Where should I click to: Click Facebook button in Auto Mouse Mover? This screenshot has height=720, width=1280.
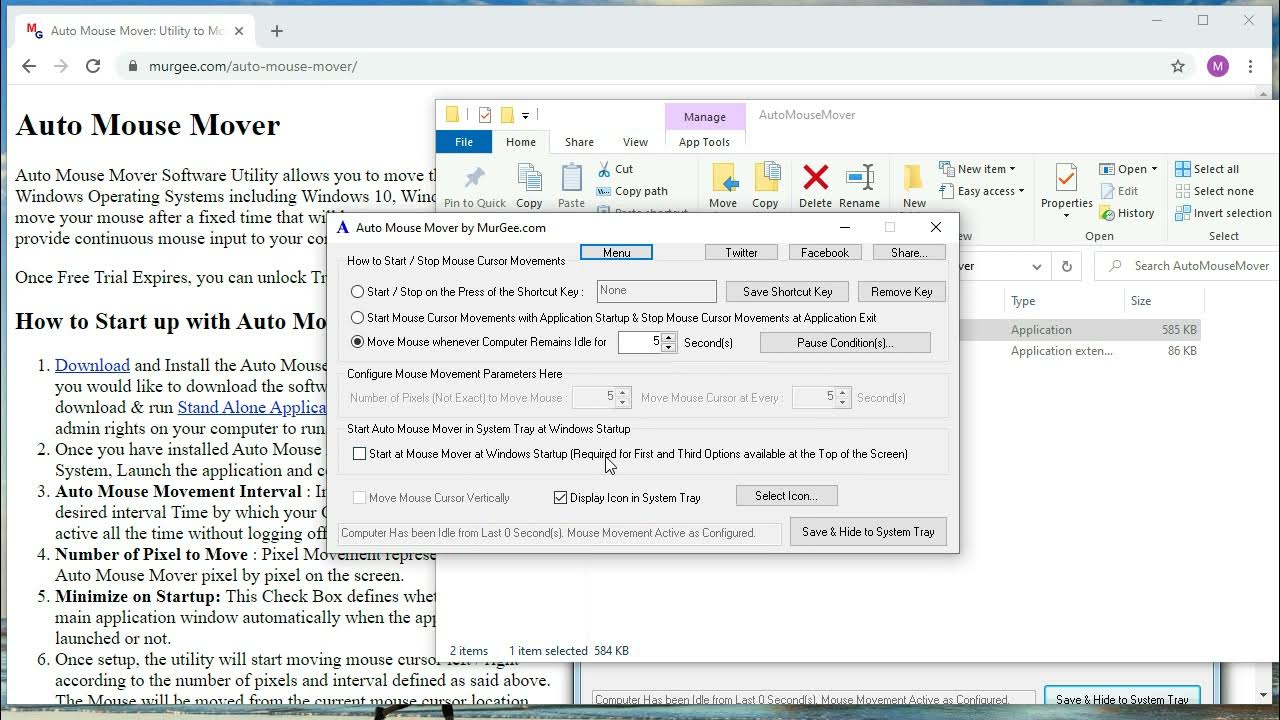(825, 253)
